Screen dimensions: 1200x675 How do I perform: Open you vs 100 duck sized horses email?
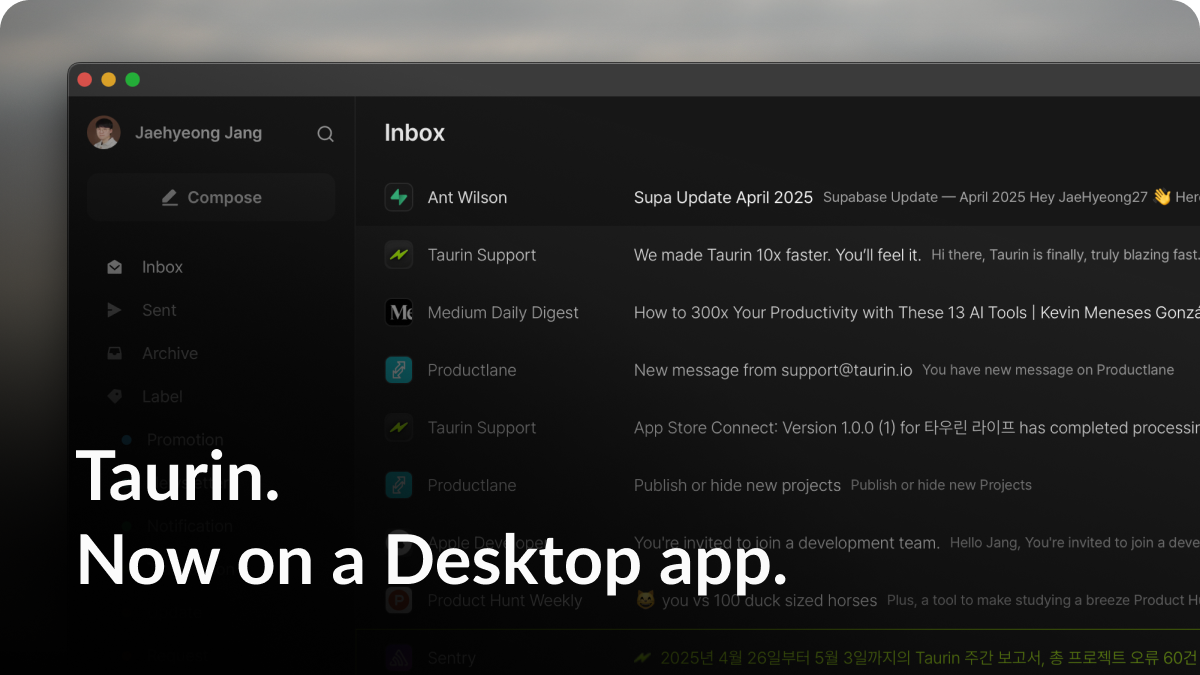[756, 601]
